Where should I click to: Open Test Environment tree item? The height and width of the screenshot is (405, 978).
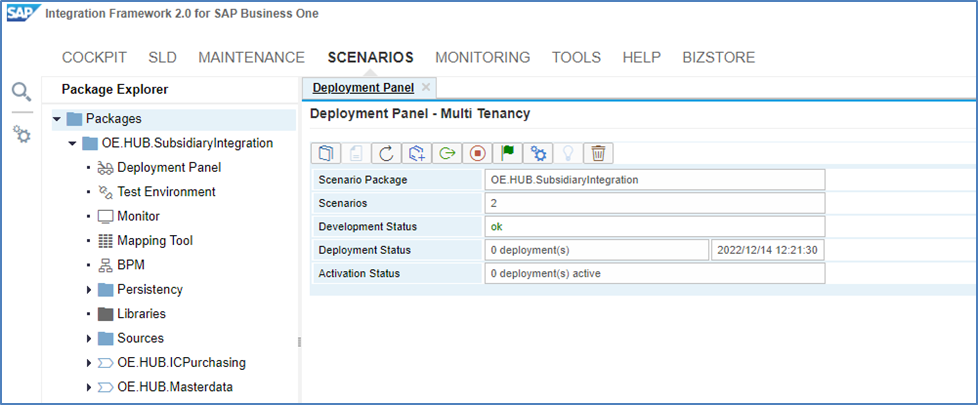(x=165, y=192)
